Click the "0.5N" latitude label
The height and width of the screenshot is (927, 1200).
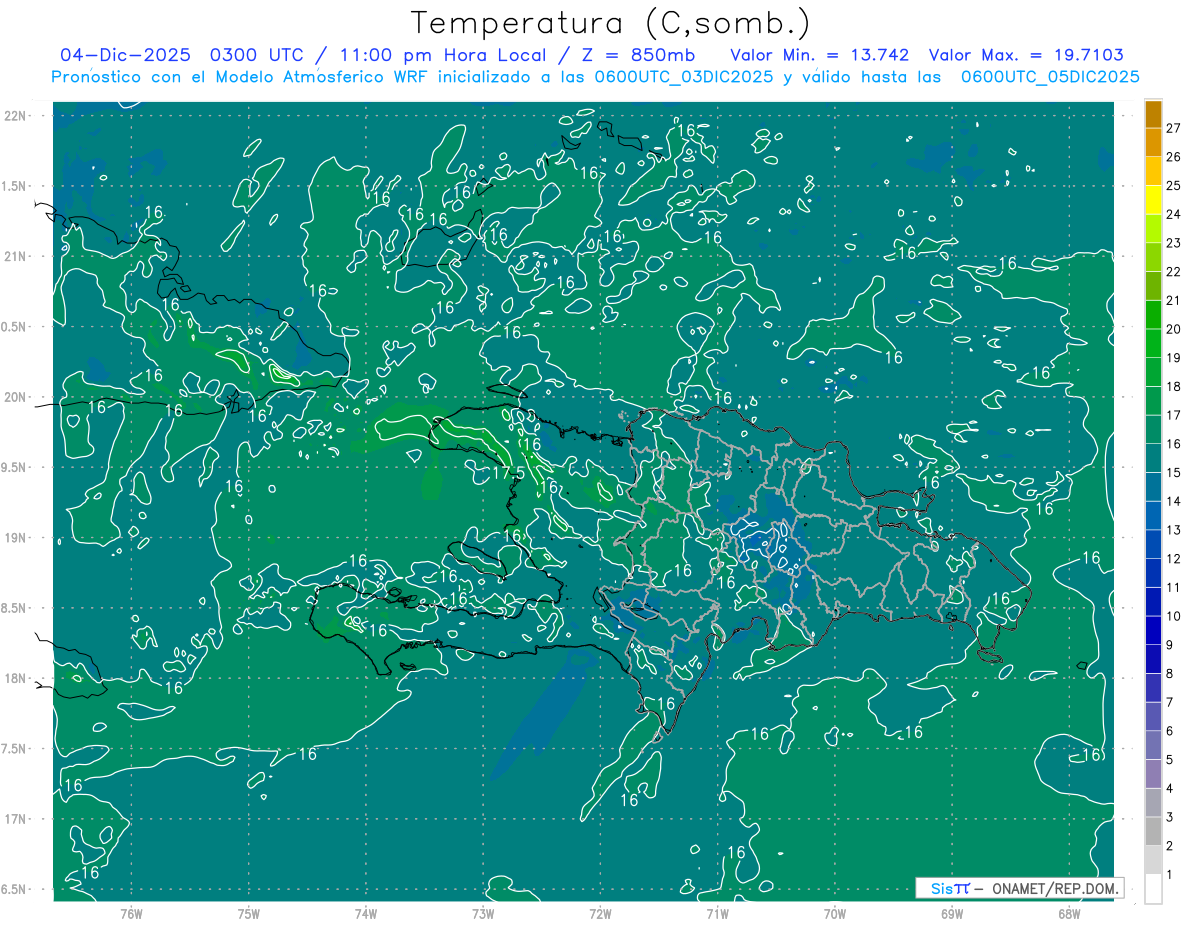(x=14, y=327)
